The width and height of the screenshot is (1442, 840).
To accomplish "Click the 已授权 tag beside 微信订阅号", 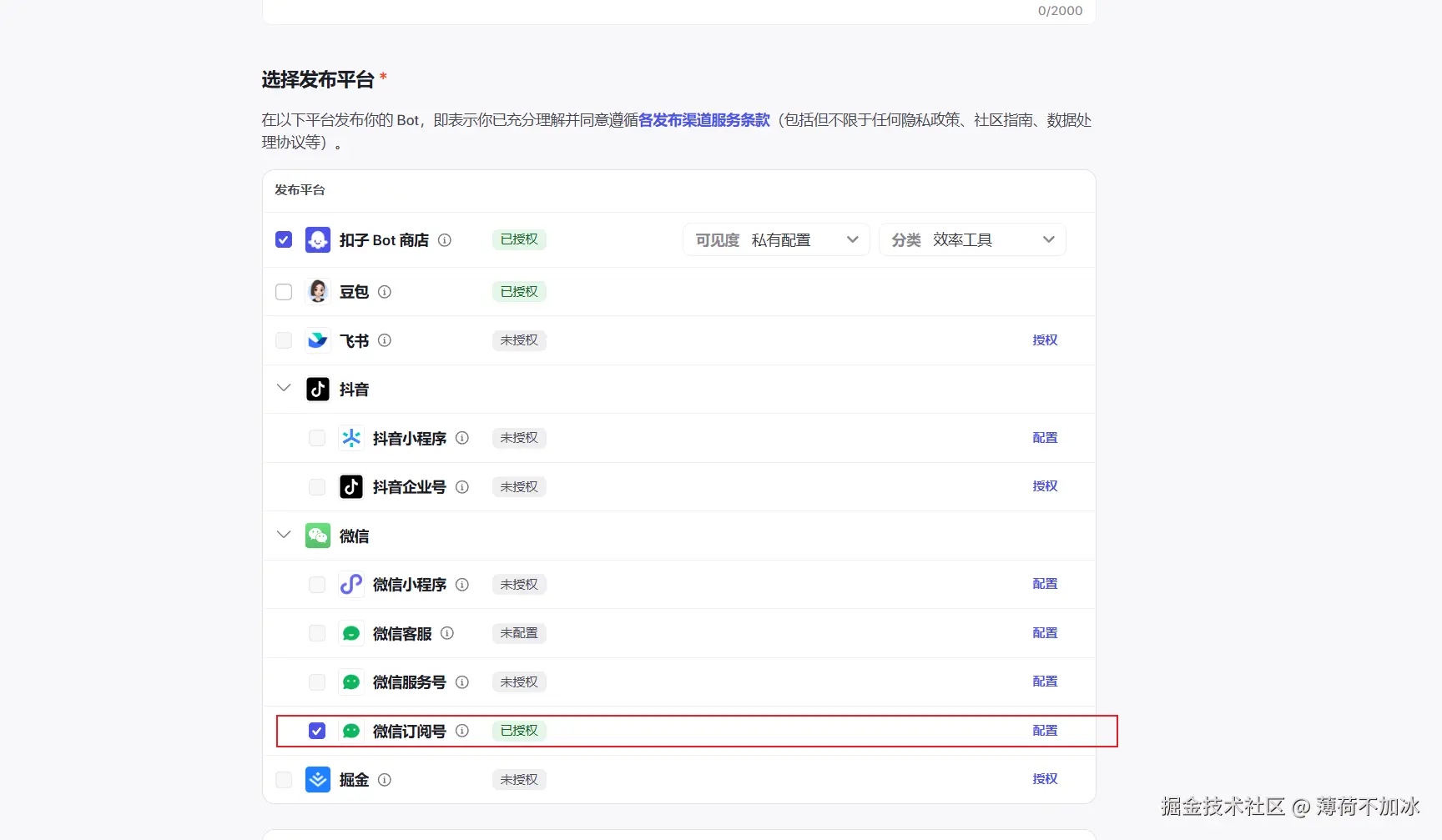I will tap(519, 731).
